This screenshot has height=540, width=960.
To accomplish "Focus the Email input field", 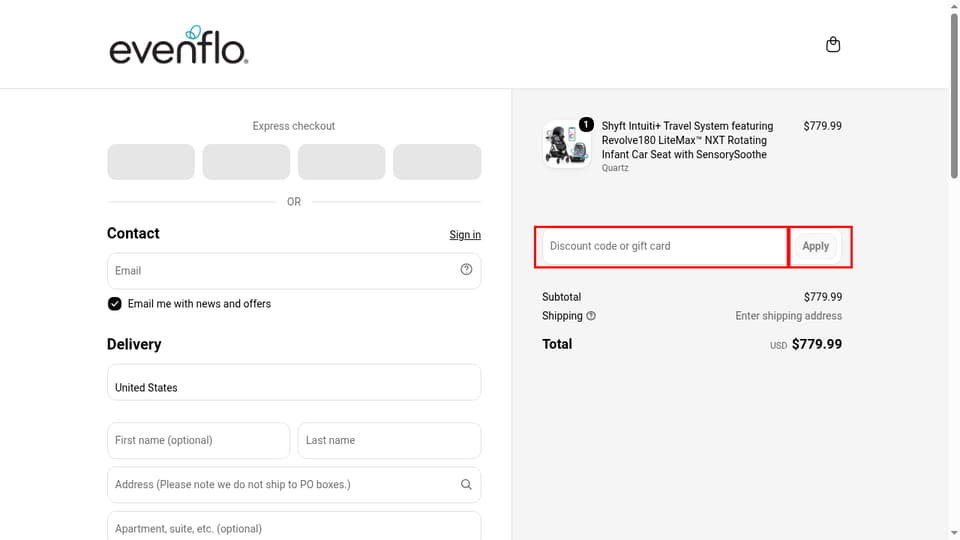I will coord(294,271).
